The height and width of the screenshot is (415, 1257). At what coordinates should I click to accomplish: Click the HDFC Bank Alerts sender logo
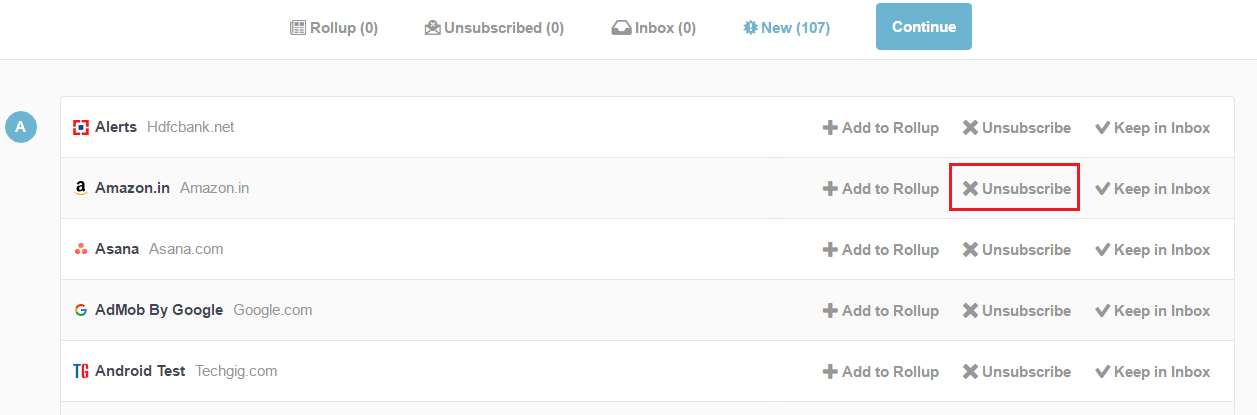82,127
